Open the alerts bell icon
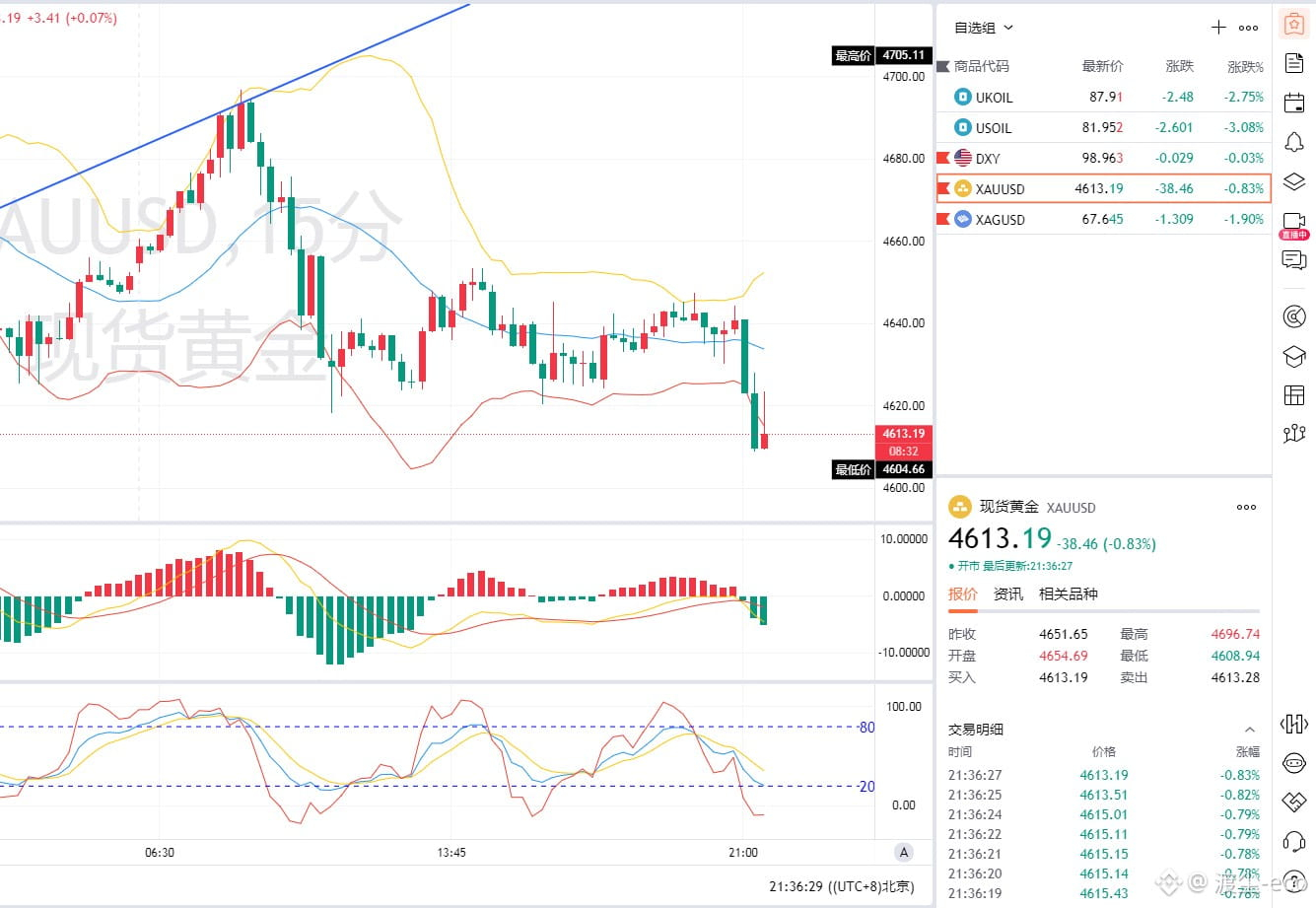 1294,143
